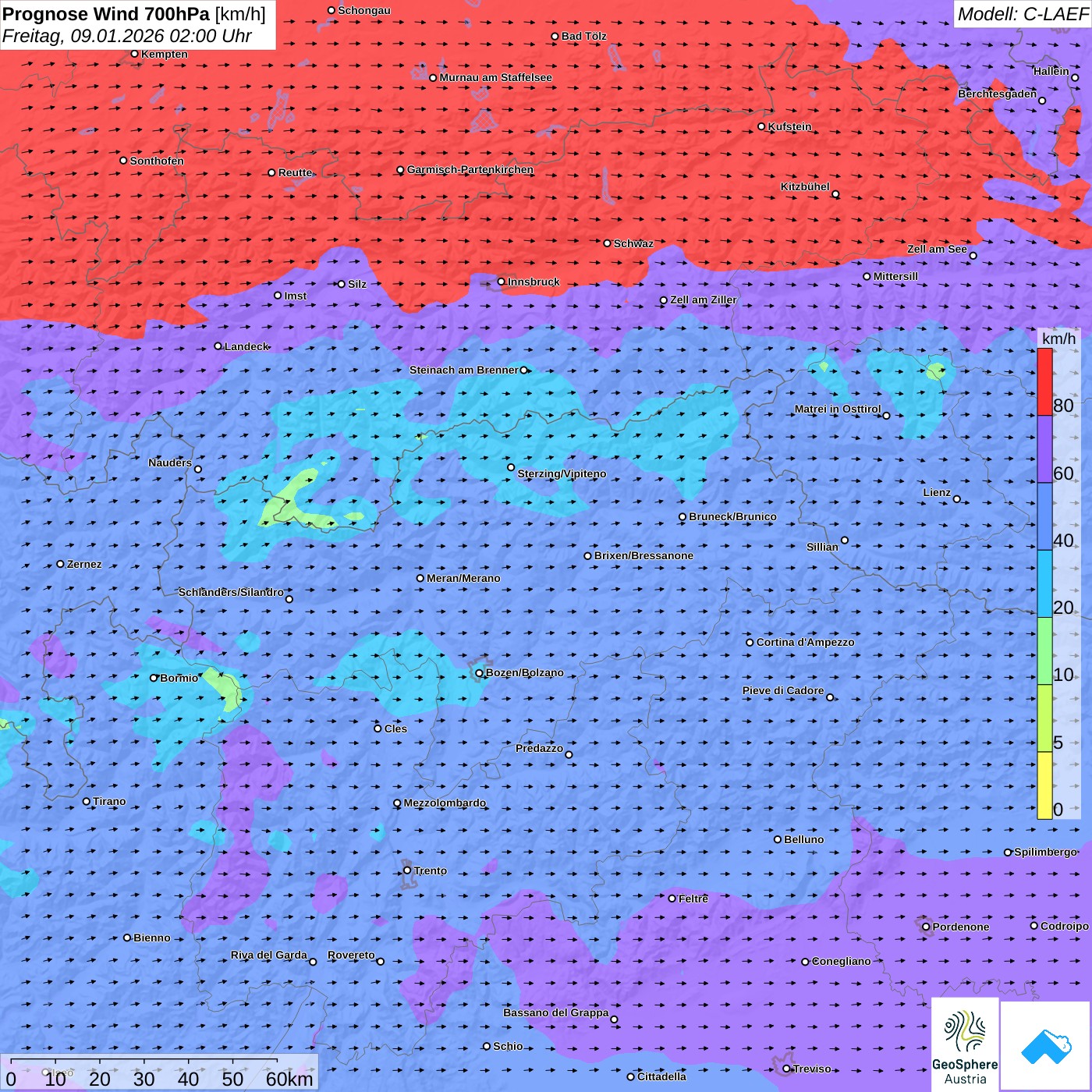Click the Kempten city label
The height and width of the screenshot is (1092, 1092).
(164, 54)
